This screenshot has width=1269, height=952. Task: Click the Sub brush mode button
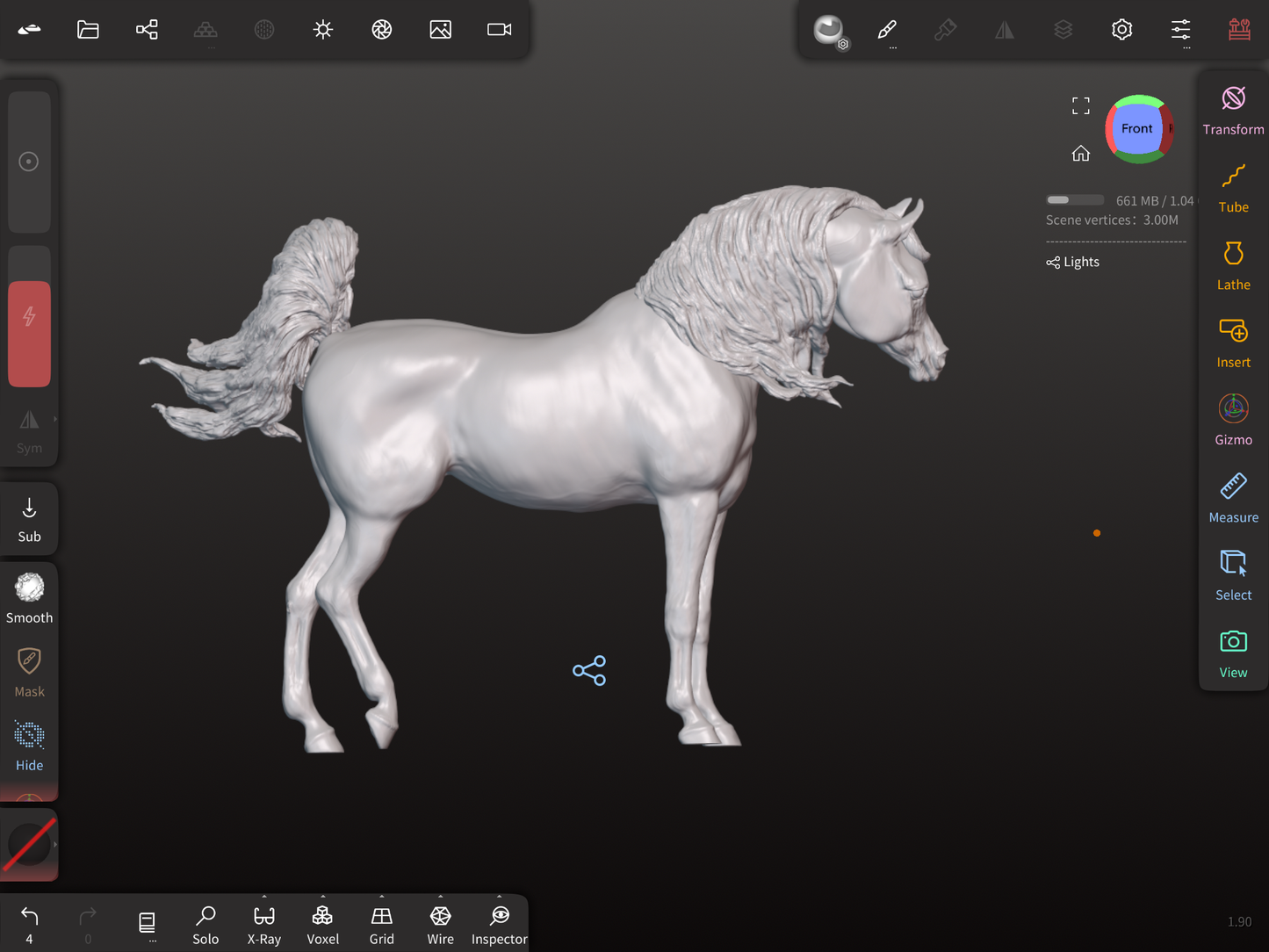[x=29, y=519]
